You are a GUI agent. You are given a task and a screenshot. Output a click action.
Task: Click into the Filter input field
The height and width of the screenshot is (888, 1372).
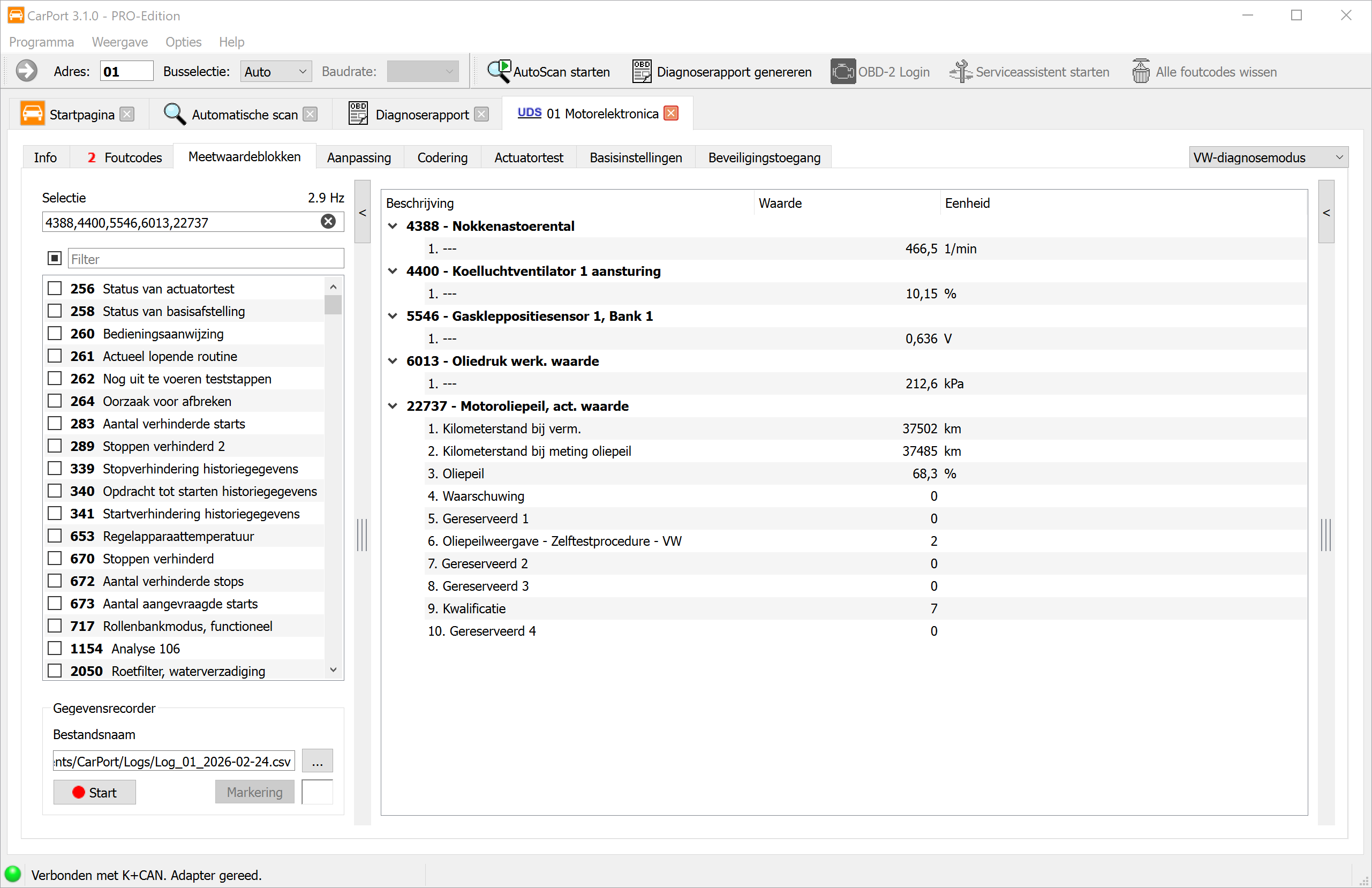[x=205, y=259]
